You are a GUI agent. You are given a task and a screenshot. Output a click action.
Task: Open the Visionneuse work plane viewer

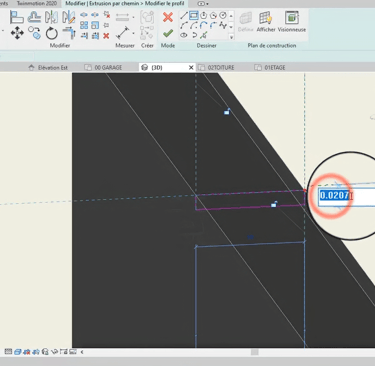[x=292, y=22]
